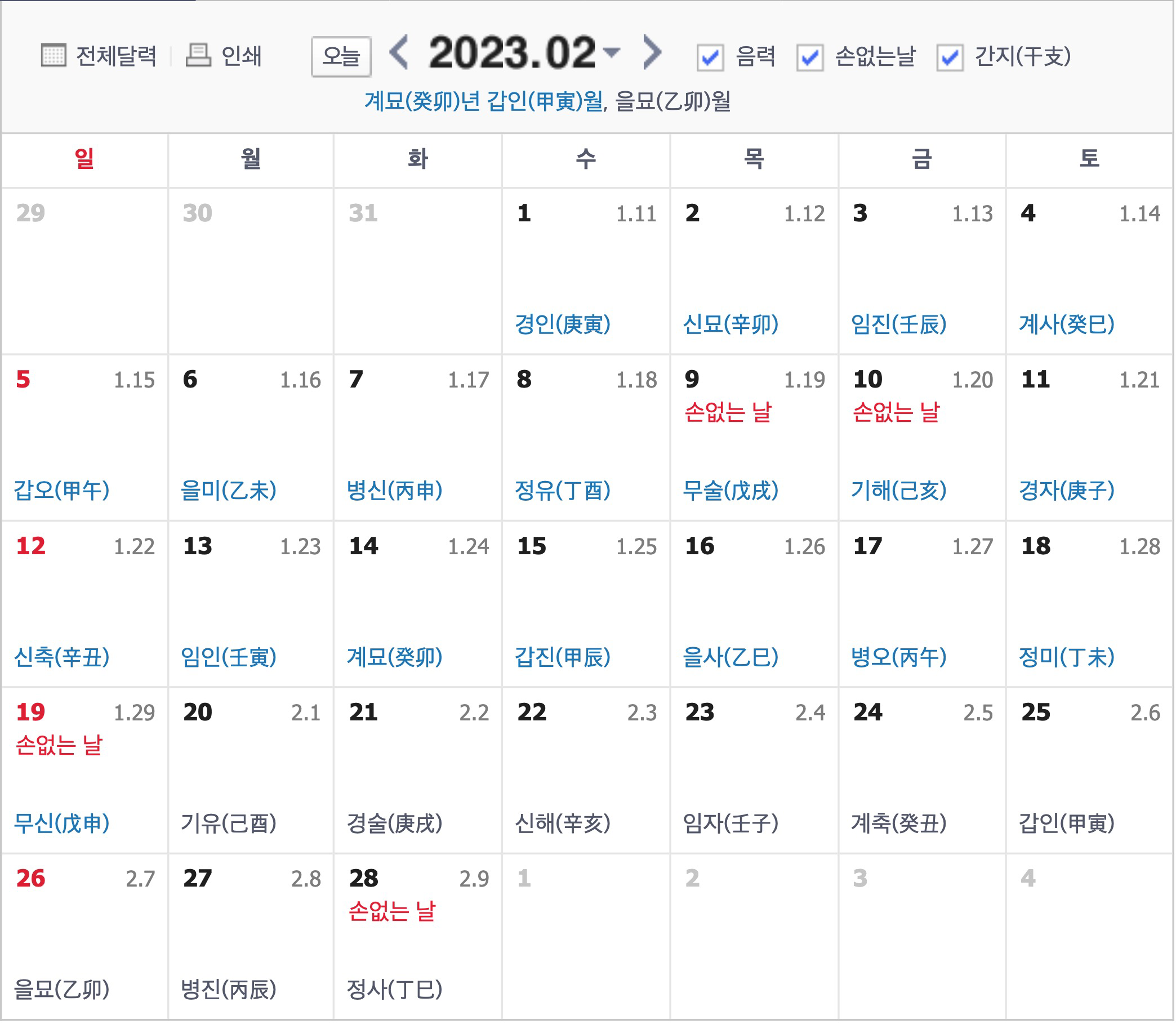Go to next month arrow
Viewport: 1176px width, 1024px height.
(x=653, y=52)
